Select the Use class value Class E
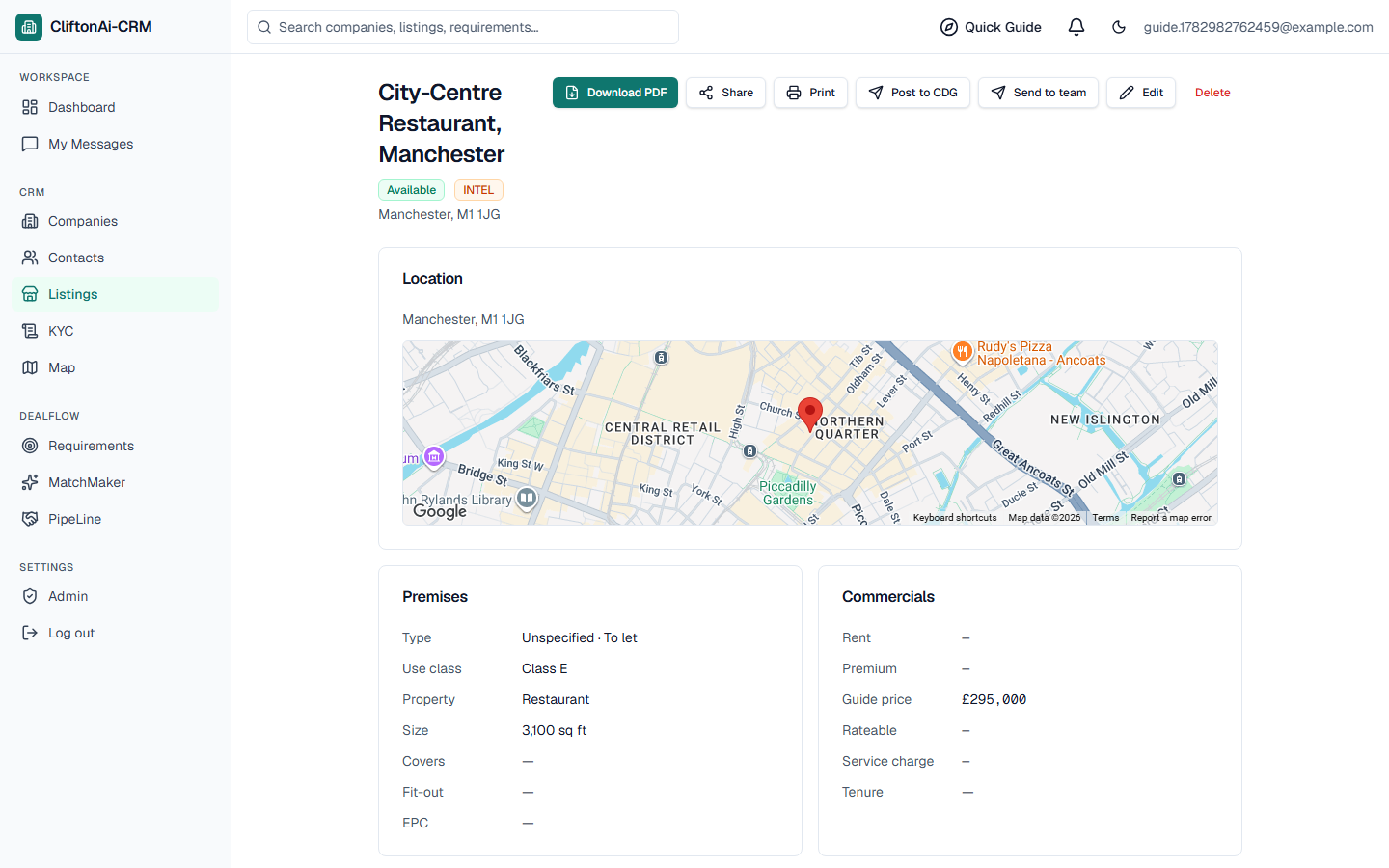Screen dimensions: 1389x868 pos(544,668)
